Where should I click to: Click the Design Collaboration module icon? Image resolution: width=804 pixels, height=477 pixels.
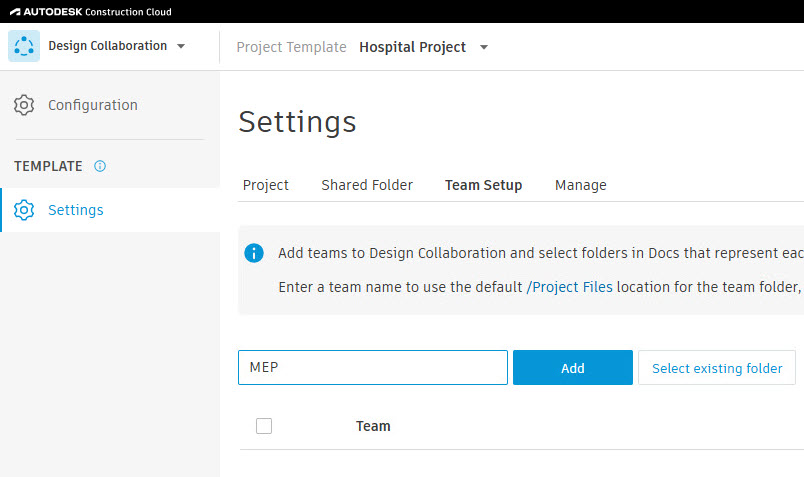click(x=24, y=46)
